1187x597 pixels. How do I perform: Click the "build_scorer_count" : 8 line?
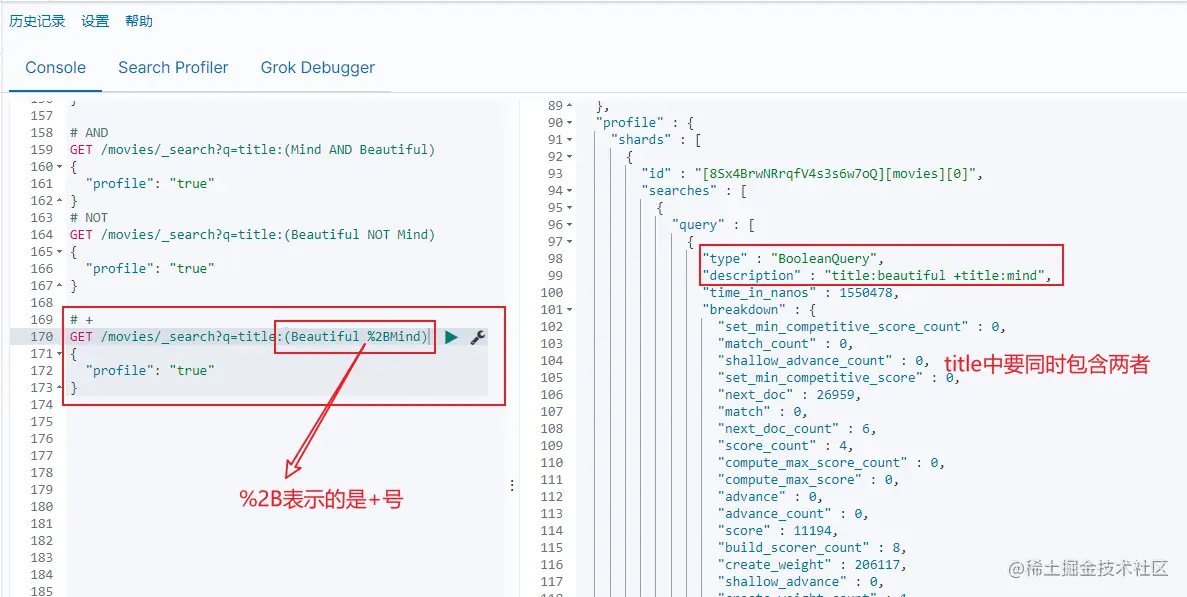[x=812, y=548]
